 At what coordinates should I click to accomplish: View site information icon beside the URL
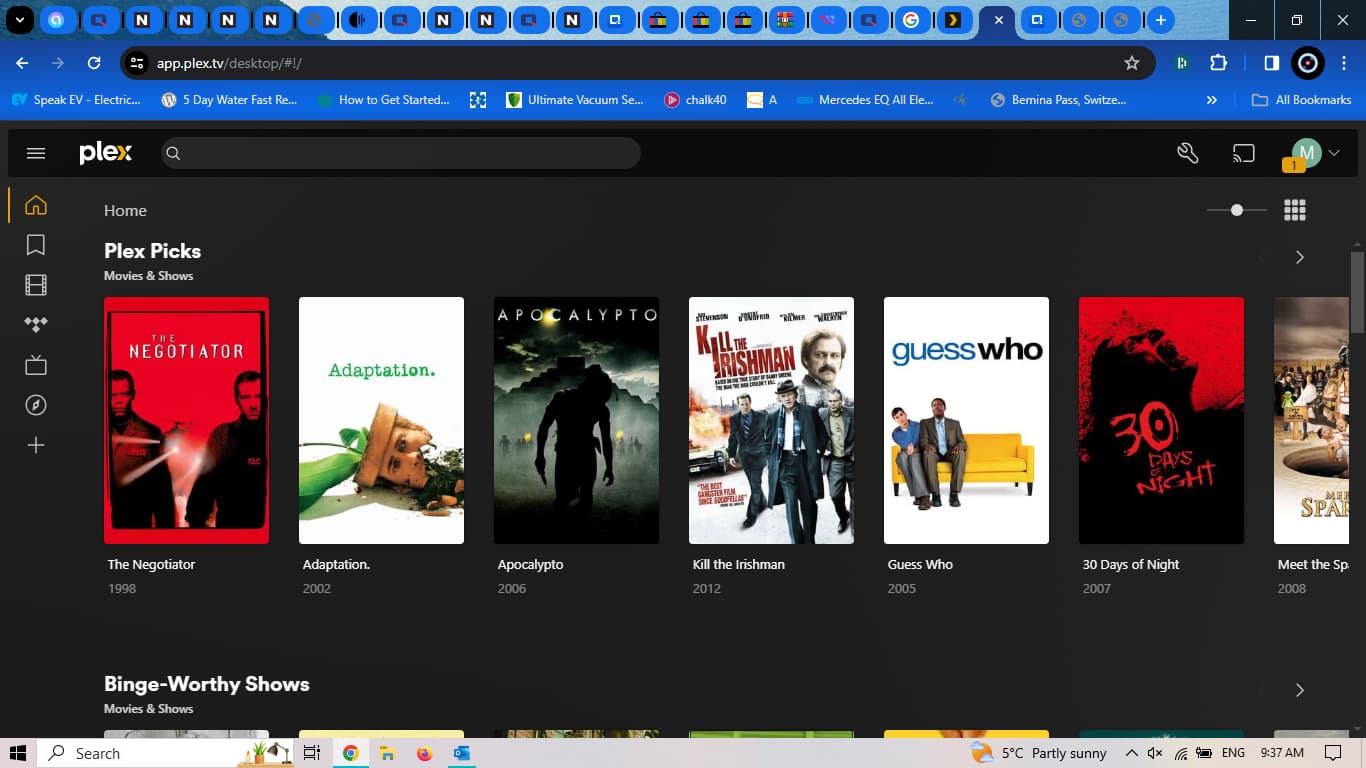coord(137,63)
